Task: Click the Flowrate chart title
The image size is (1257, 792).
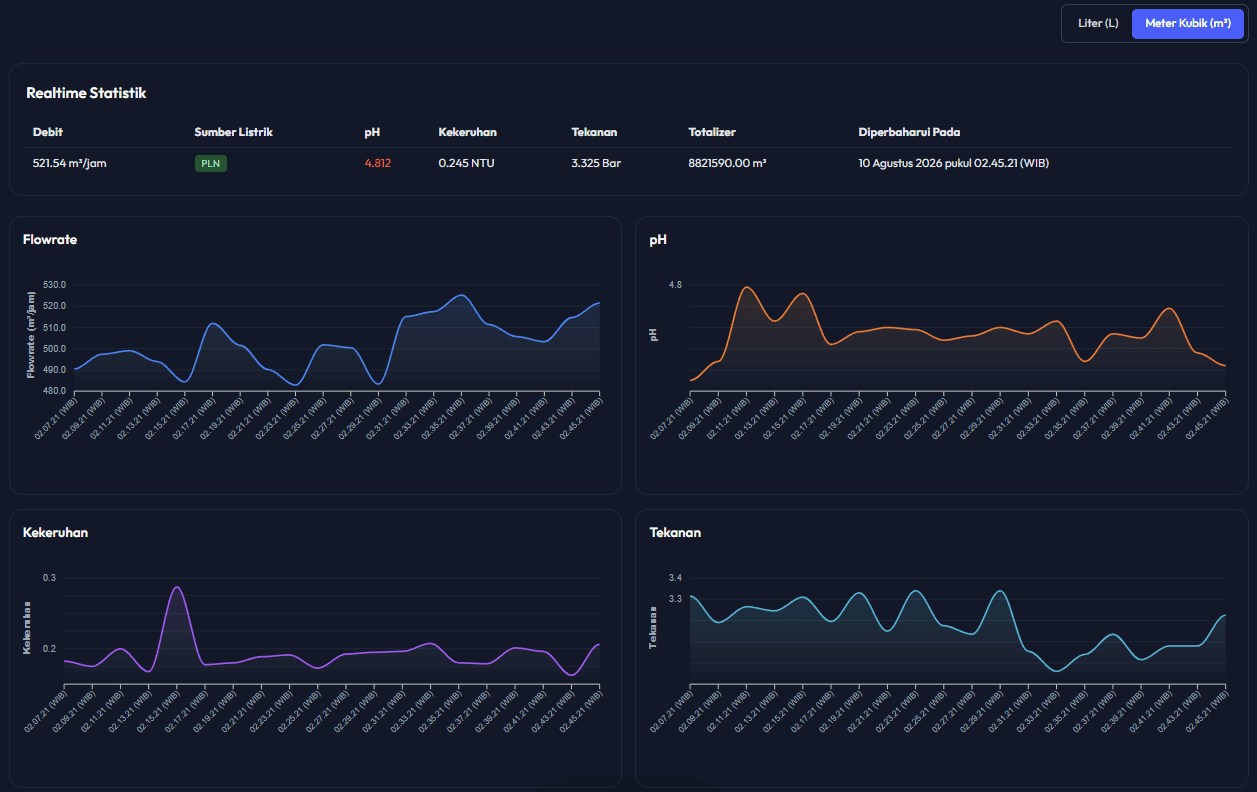Action: coord(50,239)
